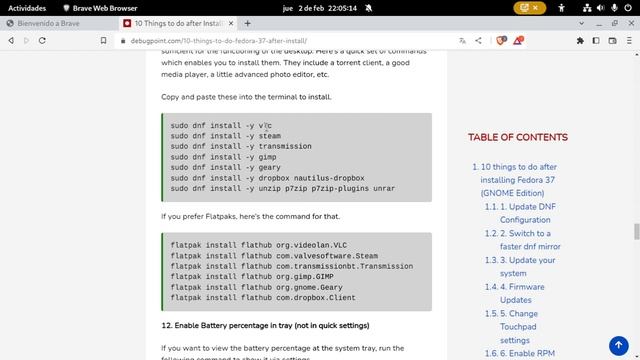640x360 pixels.
Task: Click the forward navigation arrow
Action: 27,40
